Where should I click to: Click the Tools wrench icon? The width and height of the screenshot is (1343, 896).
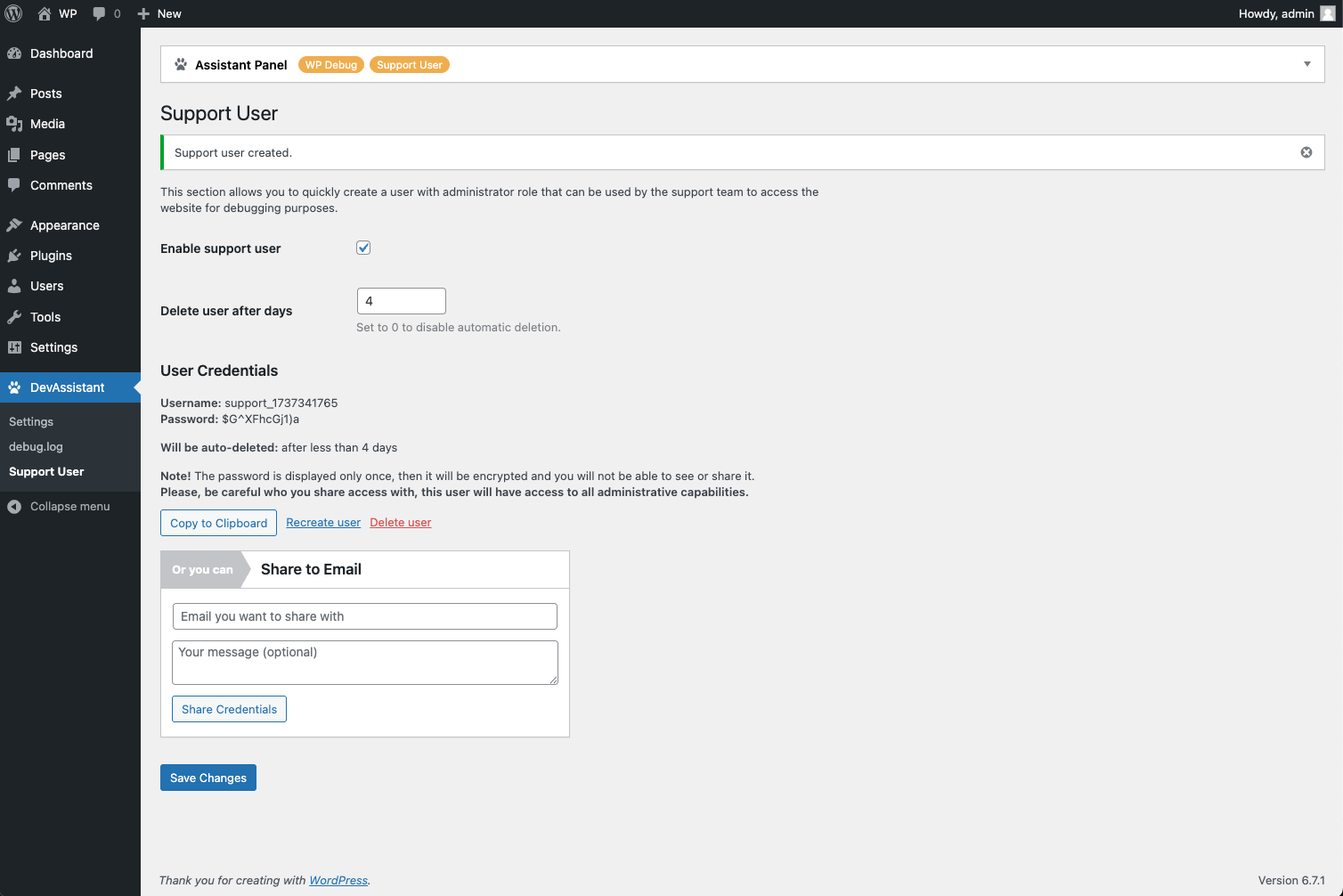pyautogui.click(x=14, y=317)
